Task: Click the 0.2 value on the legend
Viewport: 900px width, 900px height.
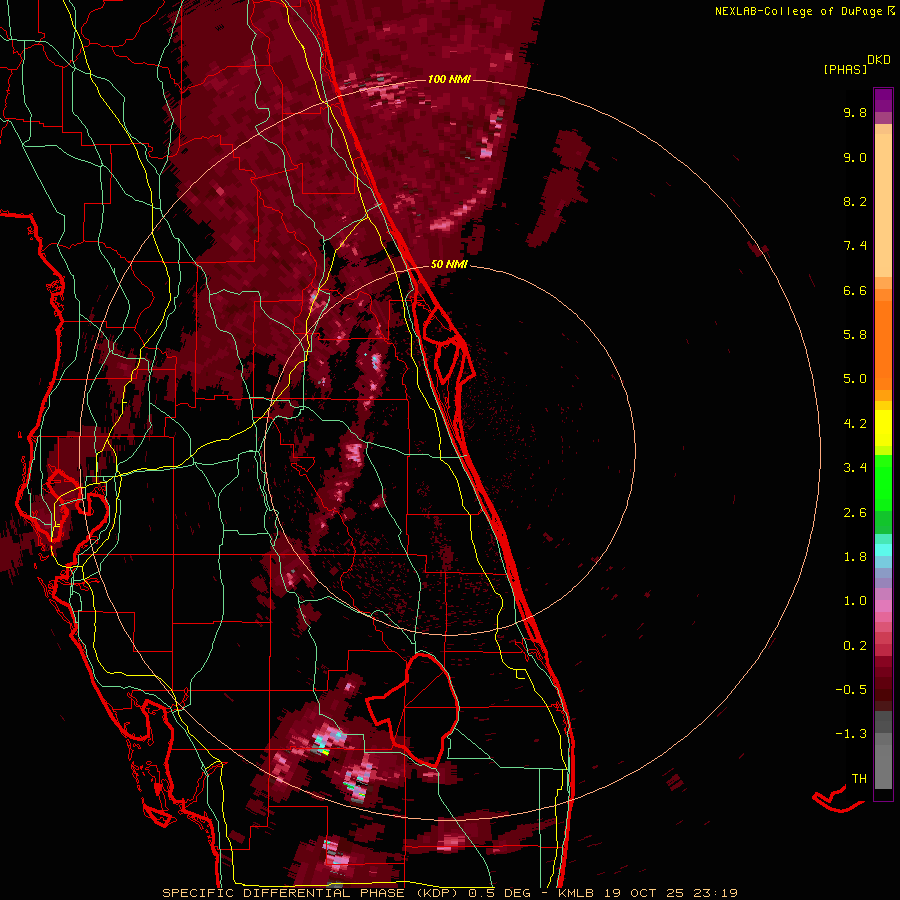Action: pyautogui.click(x=855, y=646)
